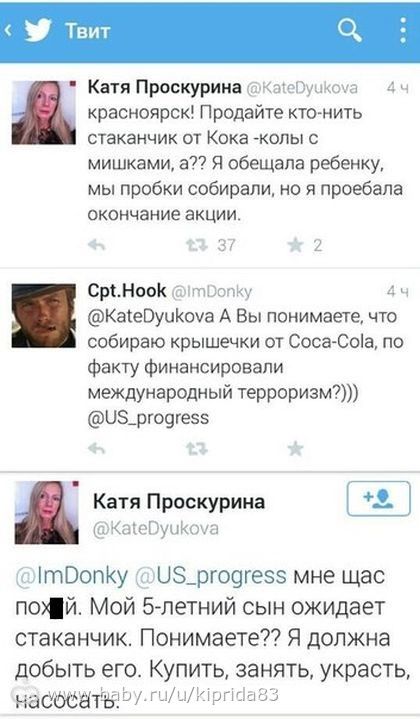Retweet Cpt.Hook's tweet

197,448
